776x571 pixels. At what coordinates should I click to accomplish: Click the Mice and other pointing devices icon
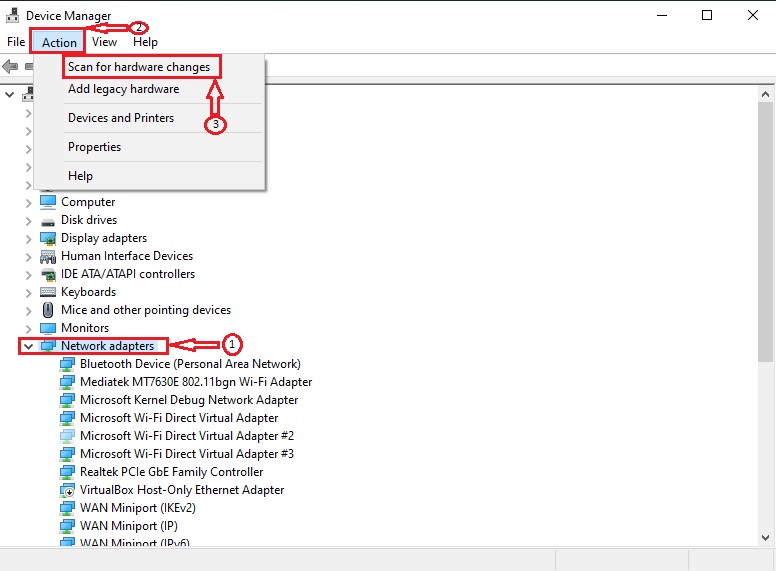pos(47,310)
